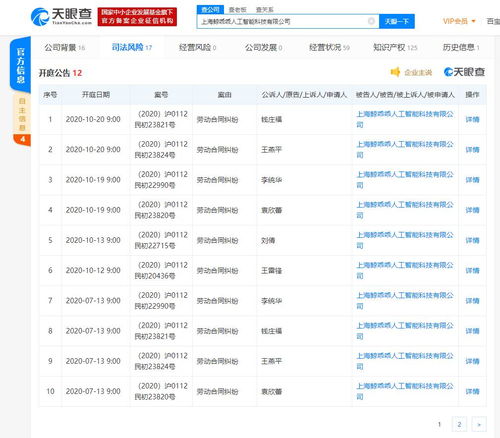Click the 天眼一下 search button
500x438 pixels.
coord(397,21)
